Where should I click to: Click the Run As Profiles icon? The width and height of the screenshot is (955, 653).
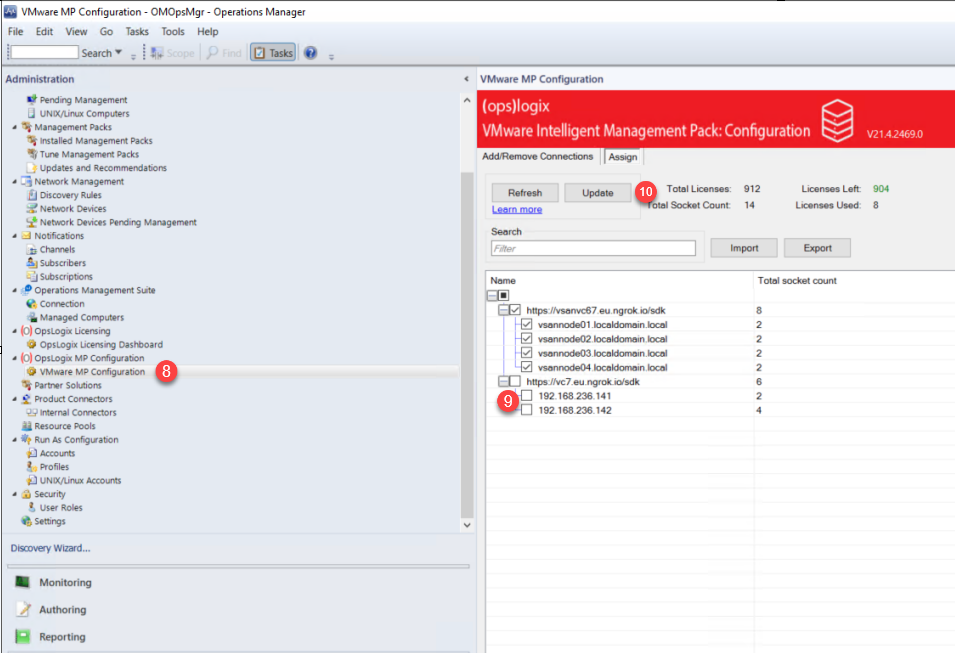pos(32,467)
